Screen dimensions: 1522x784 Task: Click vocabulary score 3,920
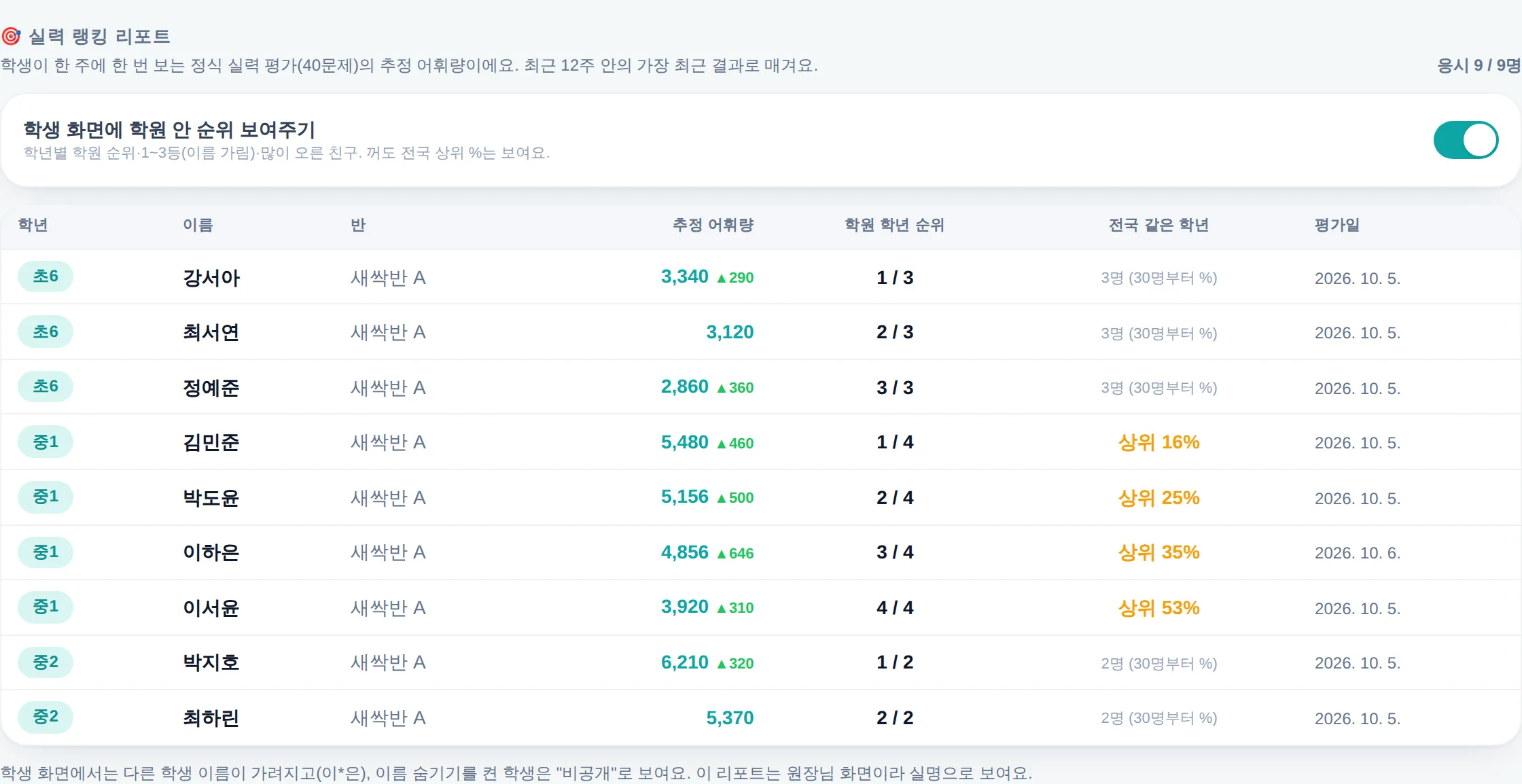pos(684,607)
